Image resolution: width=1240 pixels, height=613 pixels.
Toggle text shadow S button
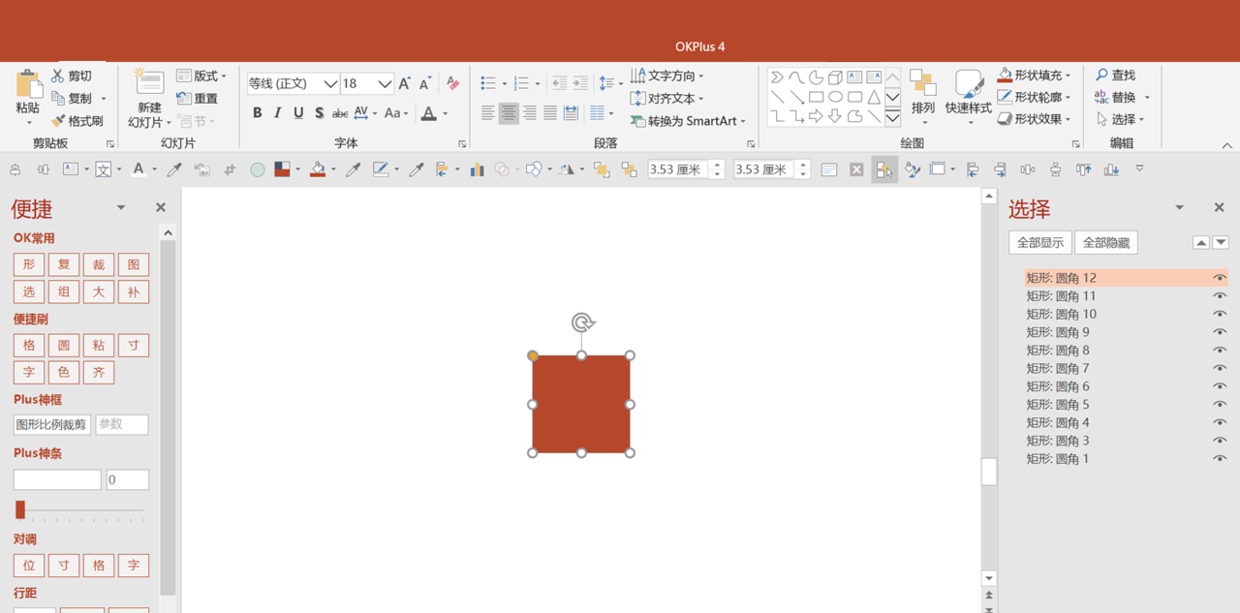[x=319, y=113]
